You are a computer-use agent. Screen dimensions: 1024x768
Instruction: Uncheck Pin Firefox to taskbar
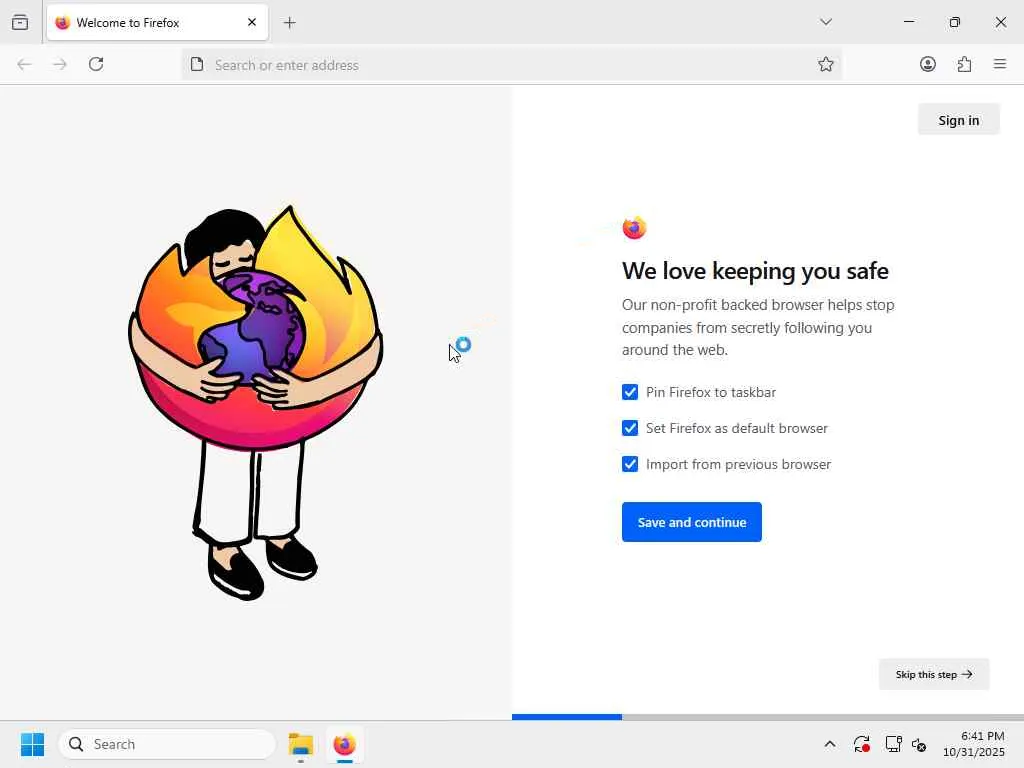[x=630, y=392]
